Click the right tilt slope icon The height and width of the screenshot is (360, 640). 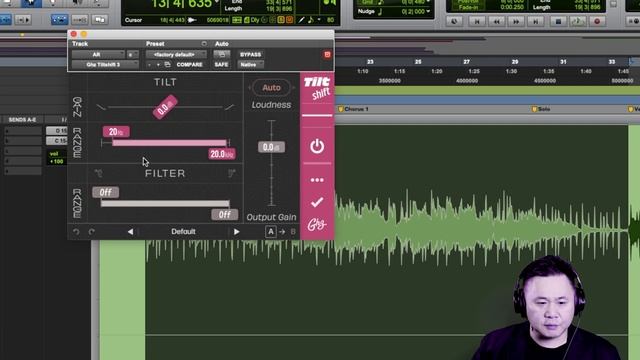pos(230,107)
